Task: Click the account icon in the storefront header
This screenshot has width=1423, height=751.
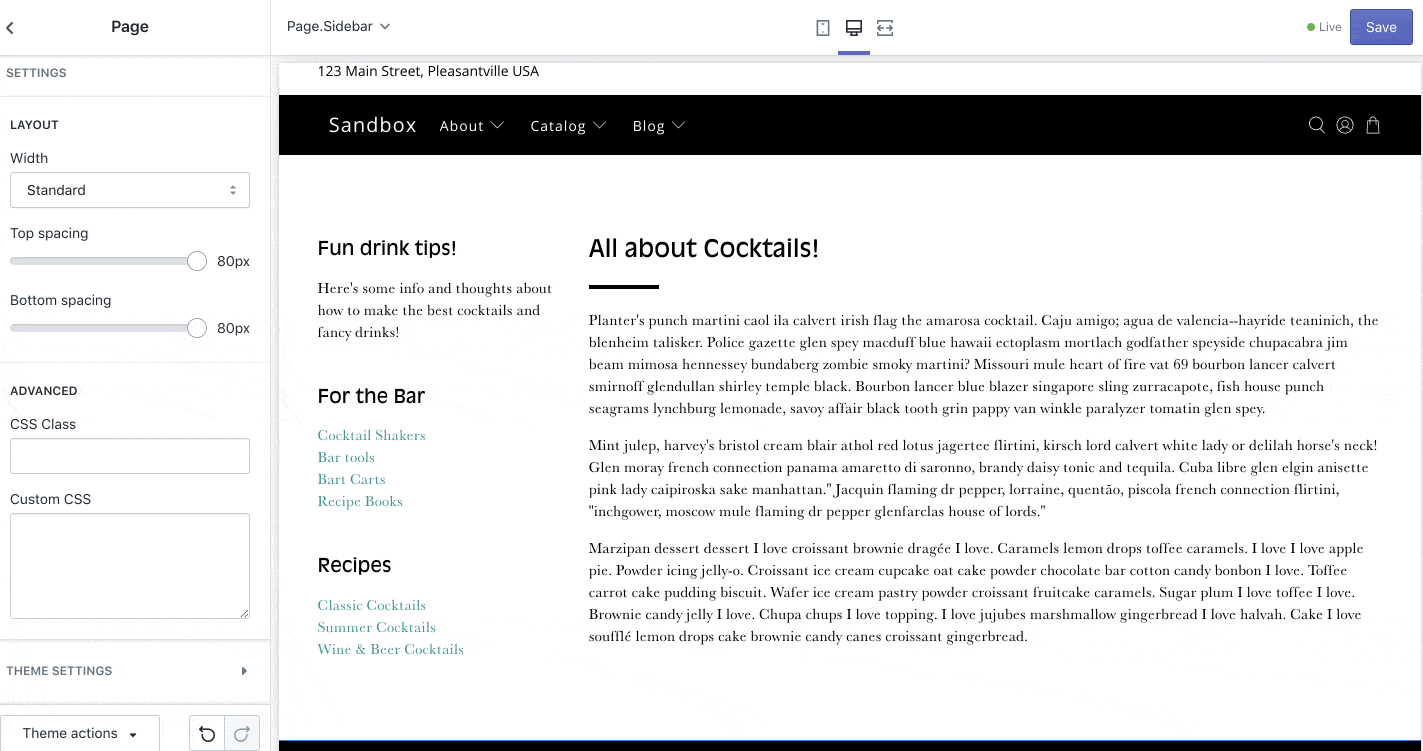Action: [1344, 125]
